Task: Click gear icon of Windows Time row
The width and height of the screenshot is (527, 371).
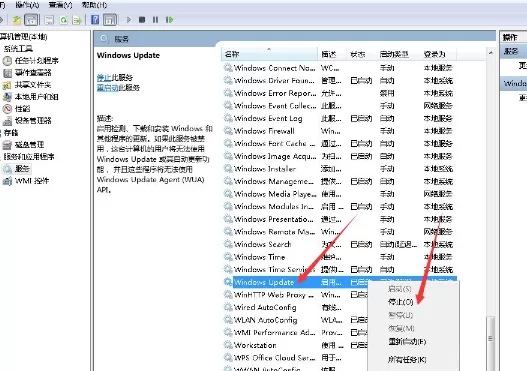Action: click(228, 257)
